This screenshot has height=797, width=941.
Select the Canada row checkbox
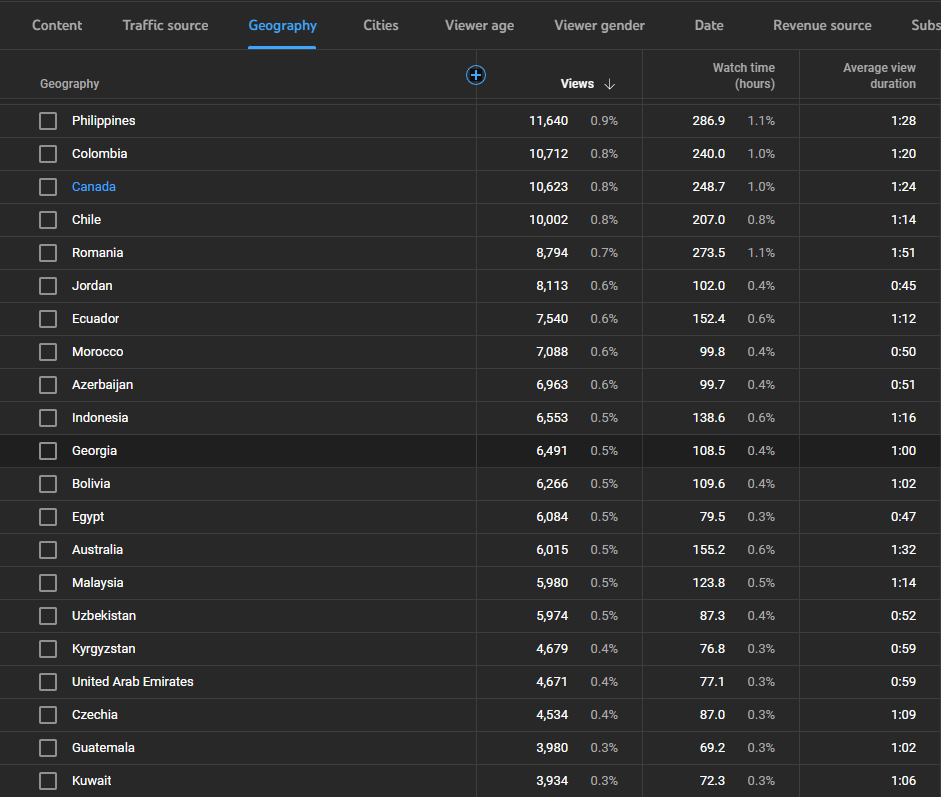point(48,187)
